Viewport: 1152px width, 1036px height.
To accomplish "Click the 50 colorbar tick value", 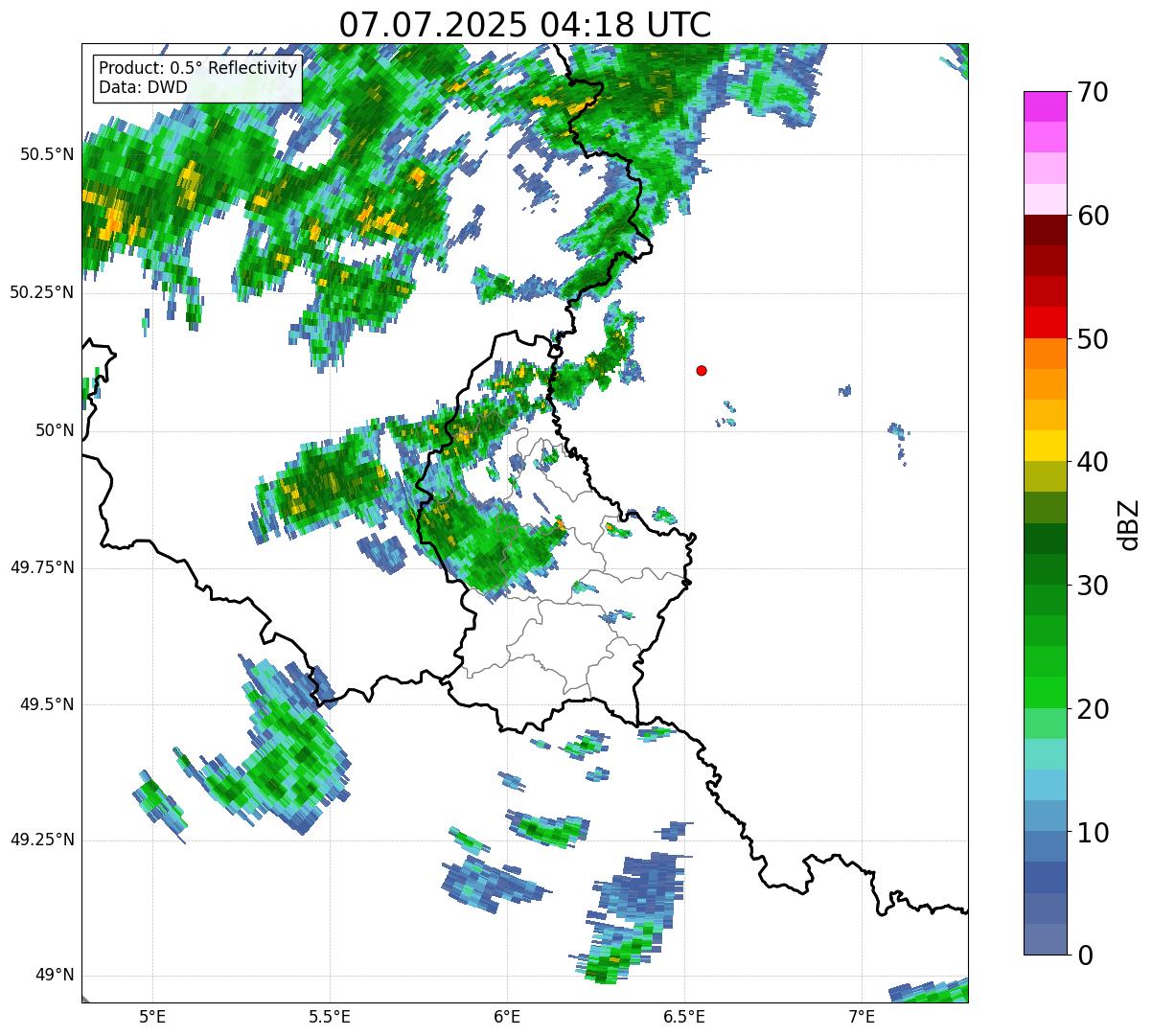I will click(1093, 339).
